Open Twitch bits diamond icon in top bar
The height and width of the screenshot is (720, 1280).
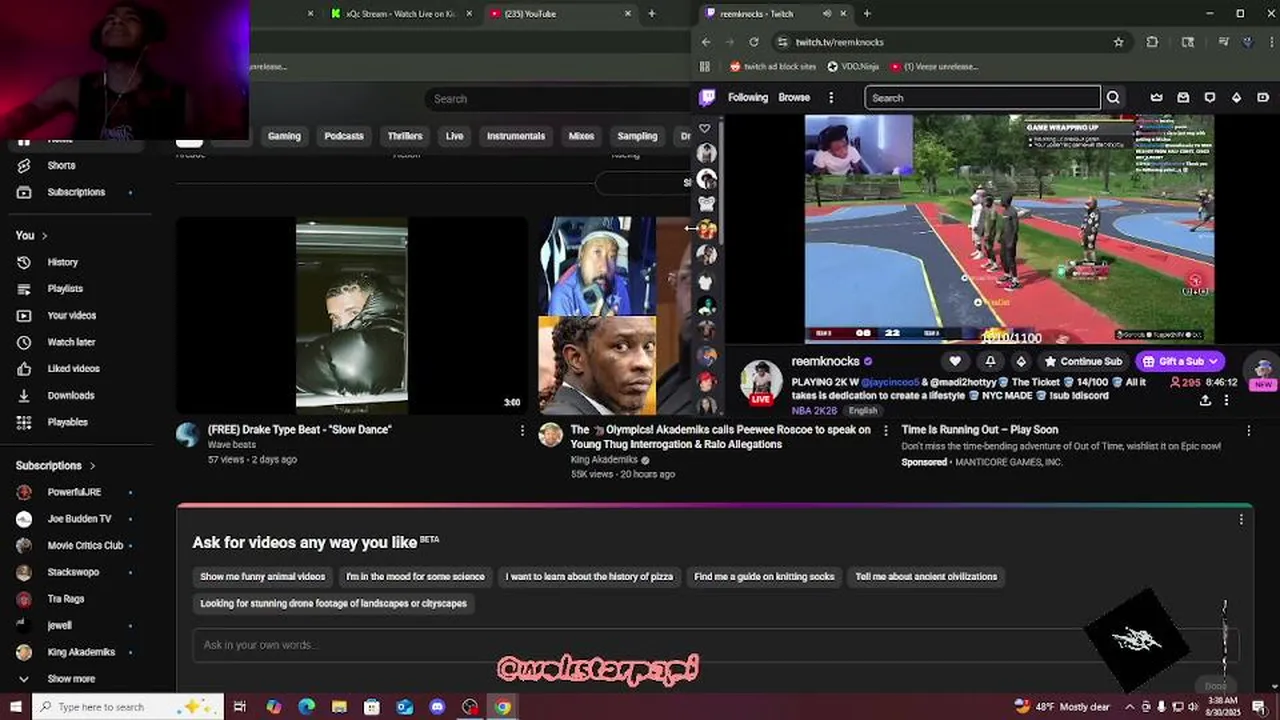pyautogui.click(x=1236, y=98)
